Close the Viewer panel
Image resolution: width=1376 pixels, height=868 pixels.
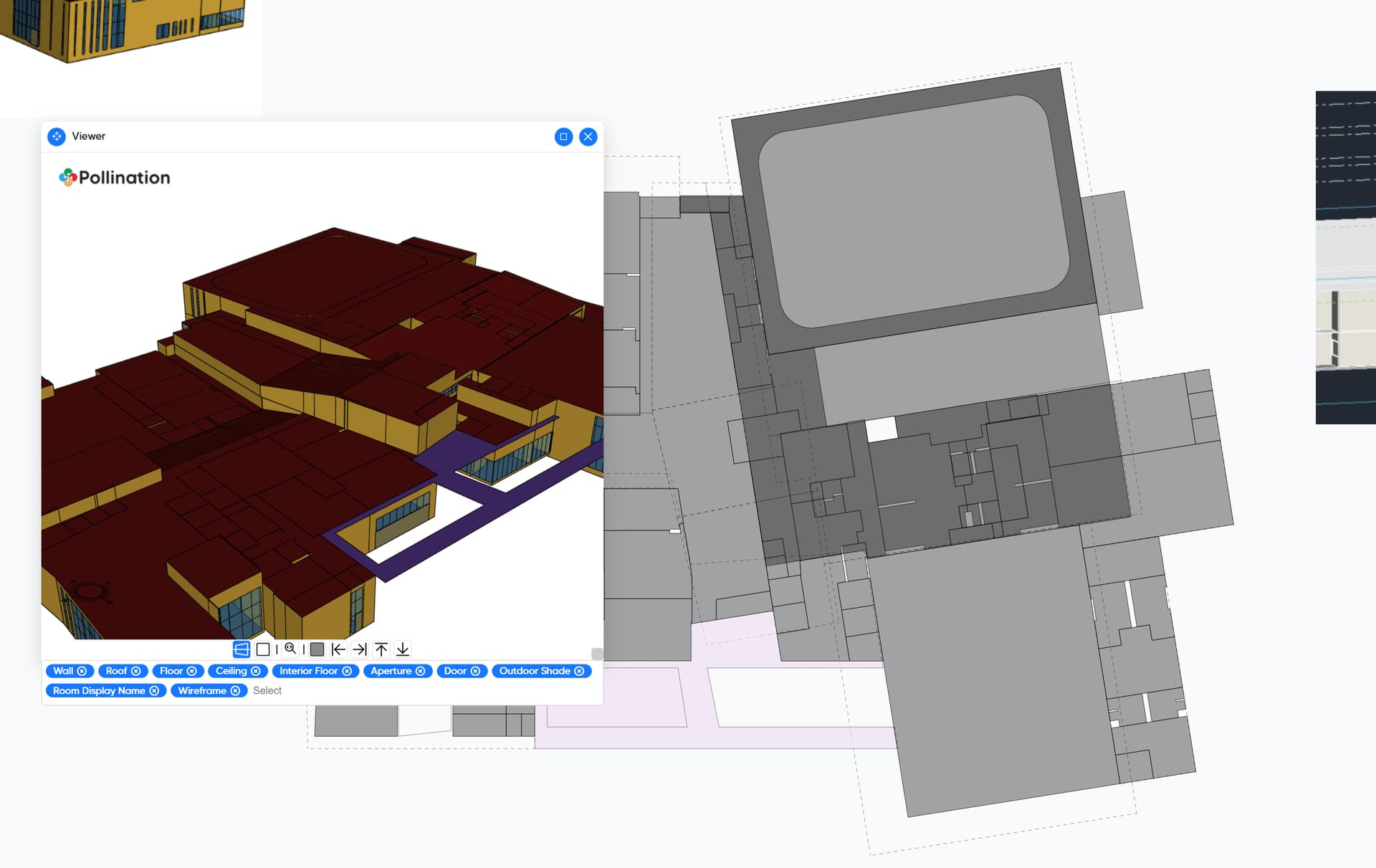[588, 137]
